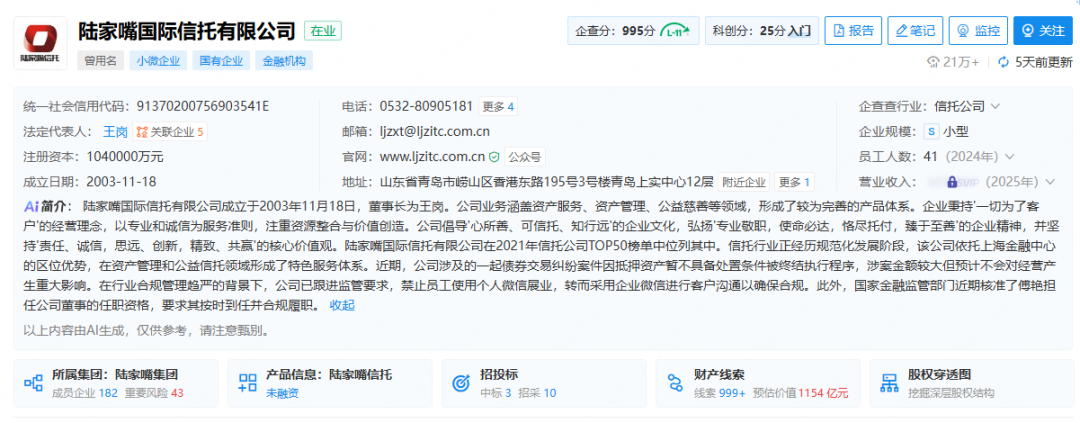Click the 陆家嘴信托 company logo
This screenshot has width=1080, height=423.
41,43
